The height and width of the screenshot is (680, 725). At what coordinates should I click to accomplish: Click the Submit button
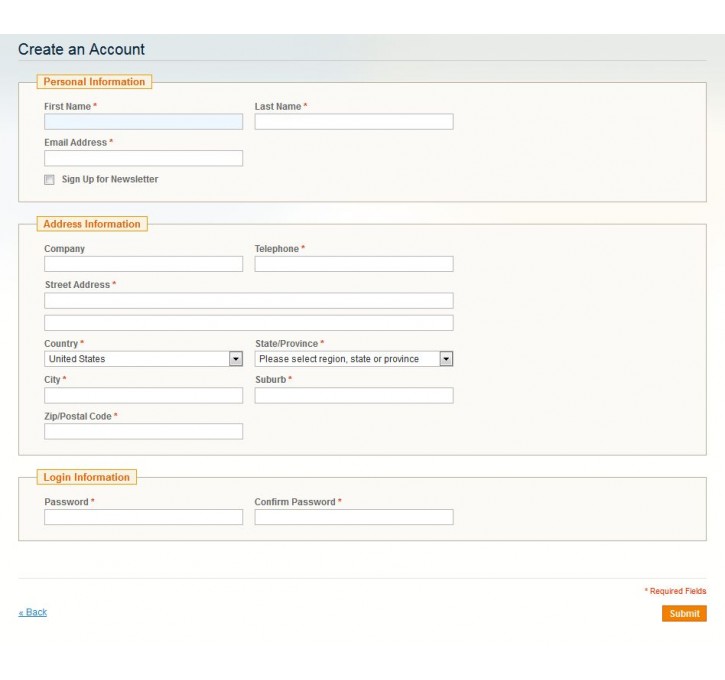pyautogui.click(x=684, y=613)
